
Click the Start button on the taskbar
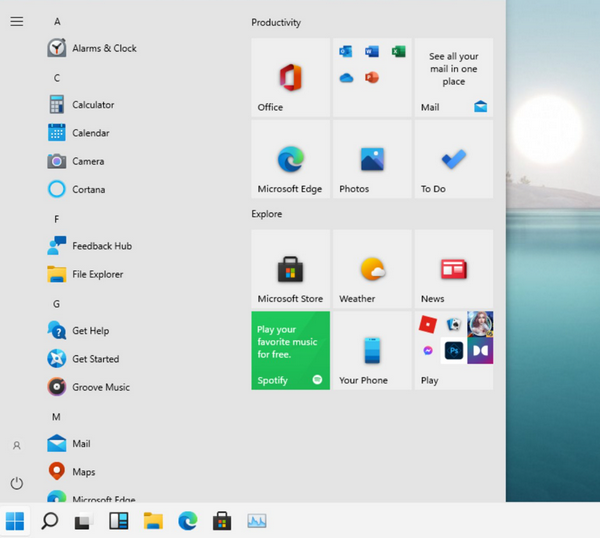click(15, 521)
